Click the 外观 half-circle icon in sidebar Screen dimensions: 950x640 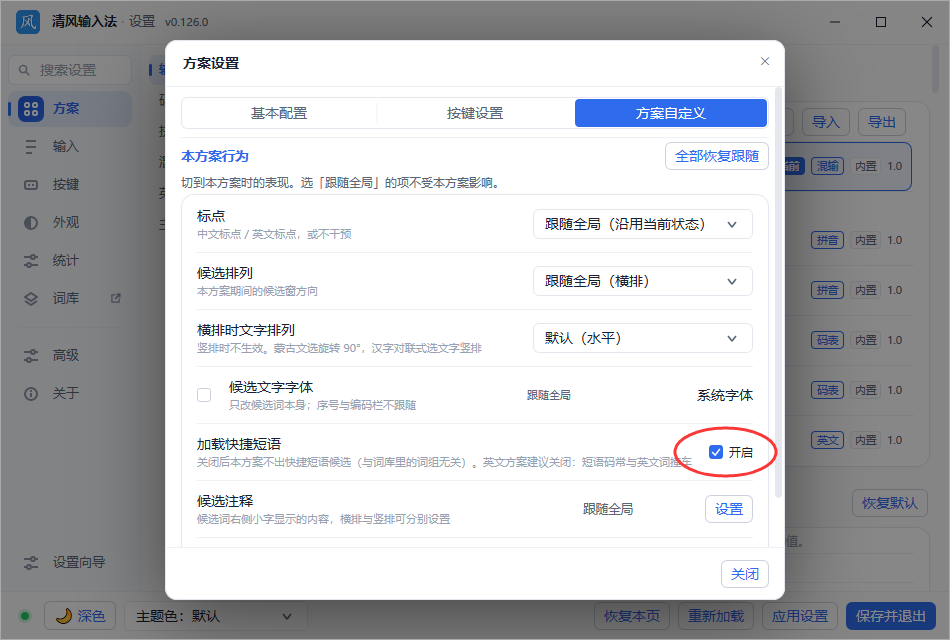[31, 222]
